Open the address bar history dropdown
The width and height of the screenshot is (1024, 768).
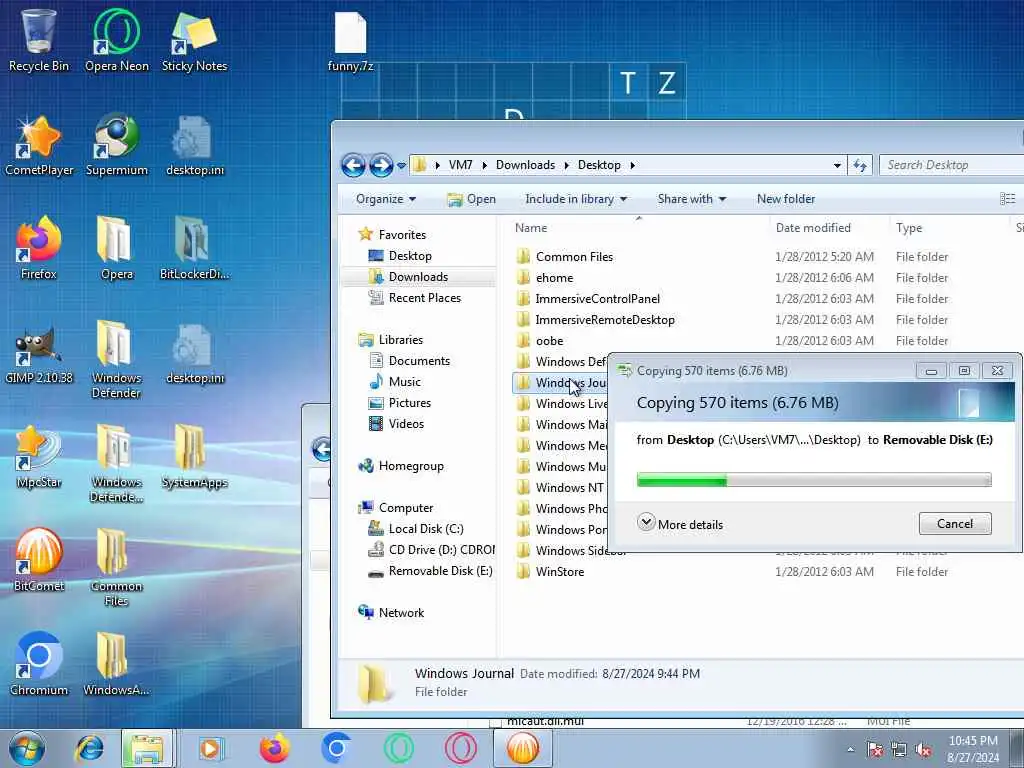[x=837, y=165]
